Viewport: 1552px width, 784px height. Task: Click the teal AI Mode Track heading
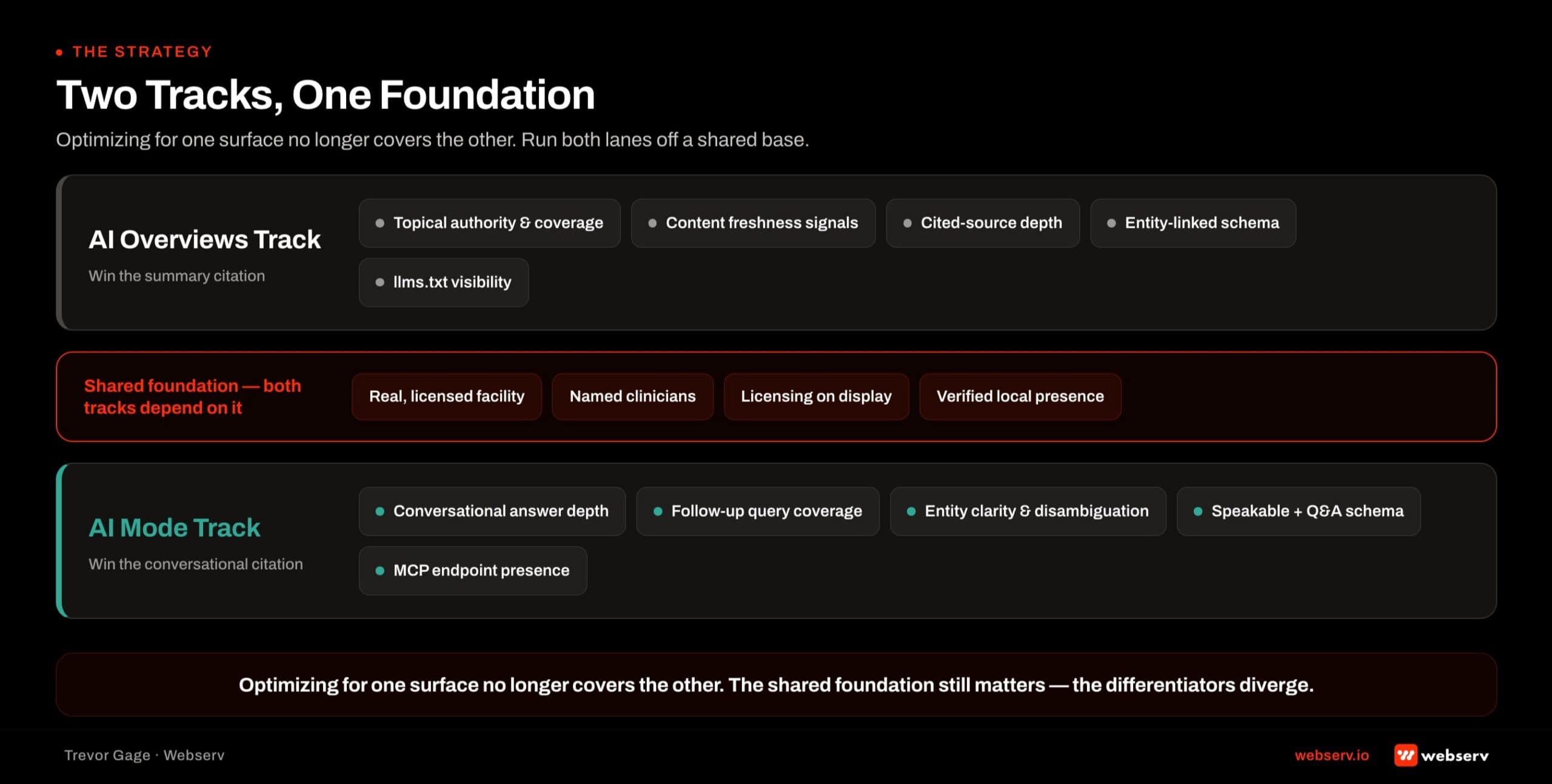coord(174,528)
